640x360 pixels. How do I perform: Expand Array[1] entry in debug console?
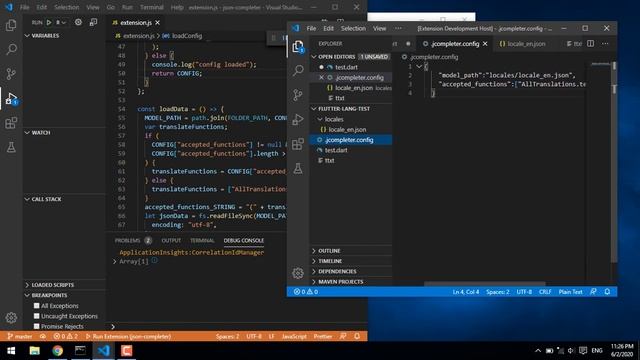(x=115, y=262)
